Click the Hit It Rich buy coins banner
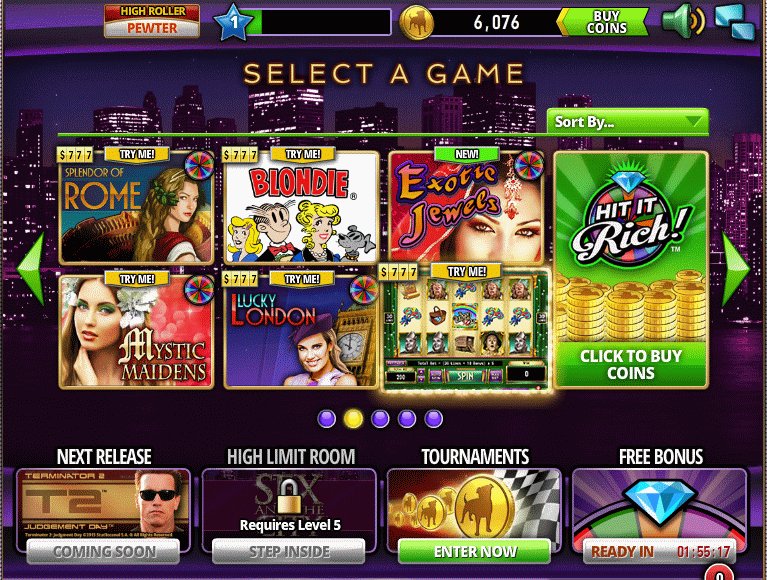This screenshot has height=580, width=767. point(631,270)
